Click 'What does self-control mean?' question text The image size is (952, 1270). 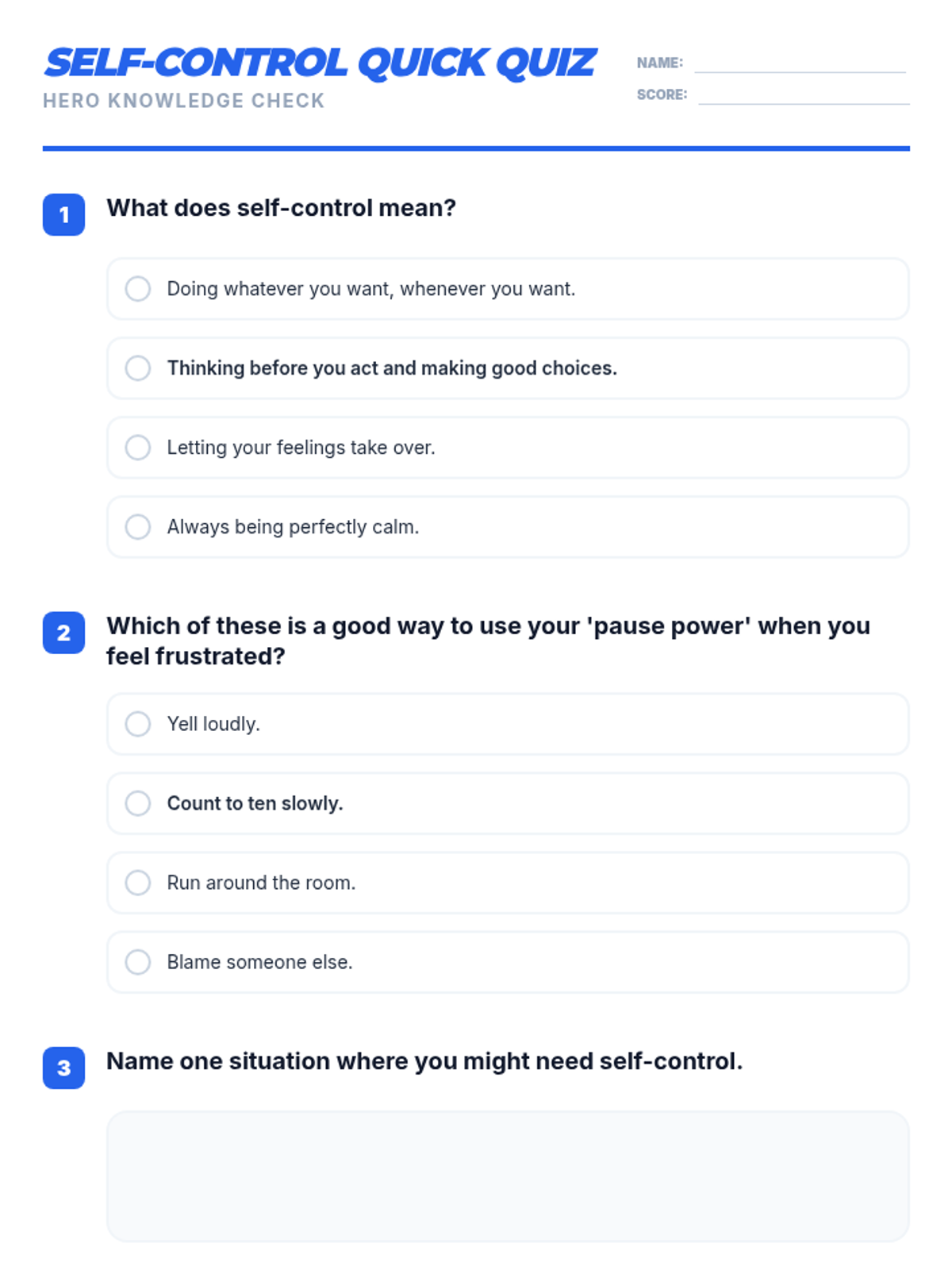click(x=282, y=208)
